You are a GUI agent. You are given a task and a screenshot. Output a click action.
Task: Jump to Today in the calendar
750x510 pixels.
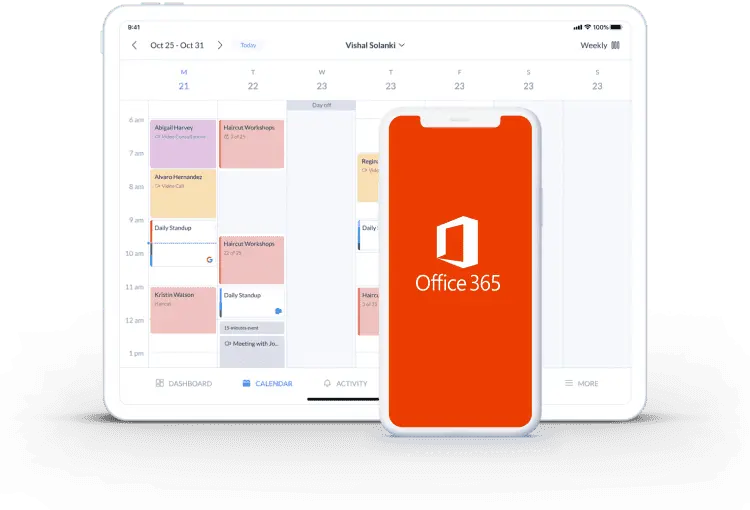[x=248, y=45]
